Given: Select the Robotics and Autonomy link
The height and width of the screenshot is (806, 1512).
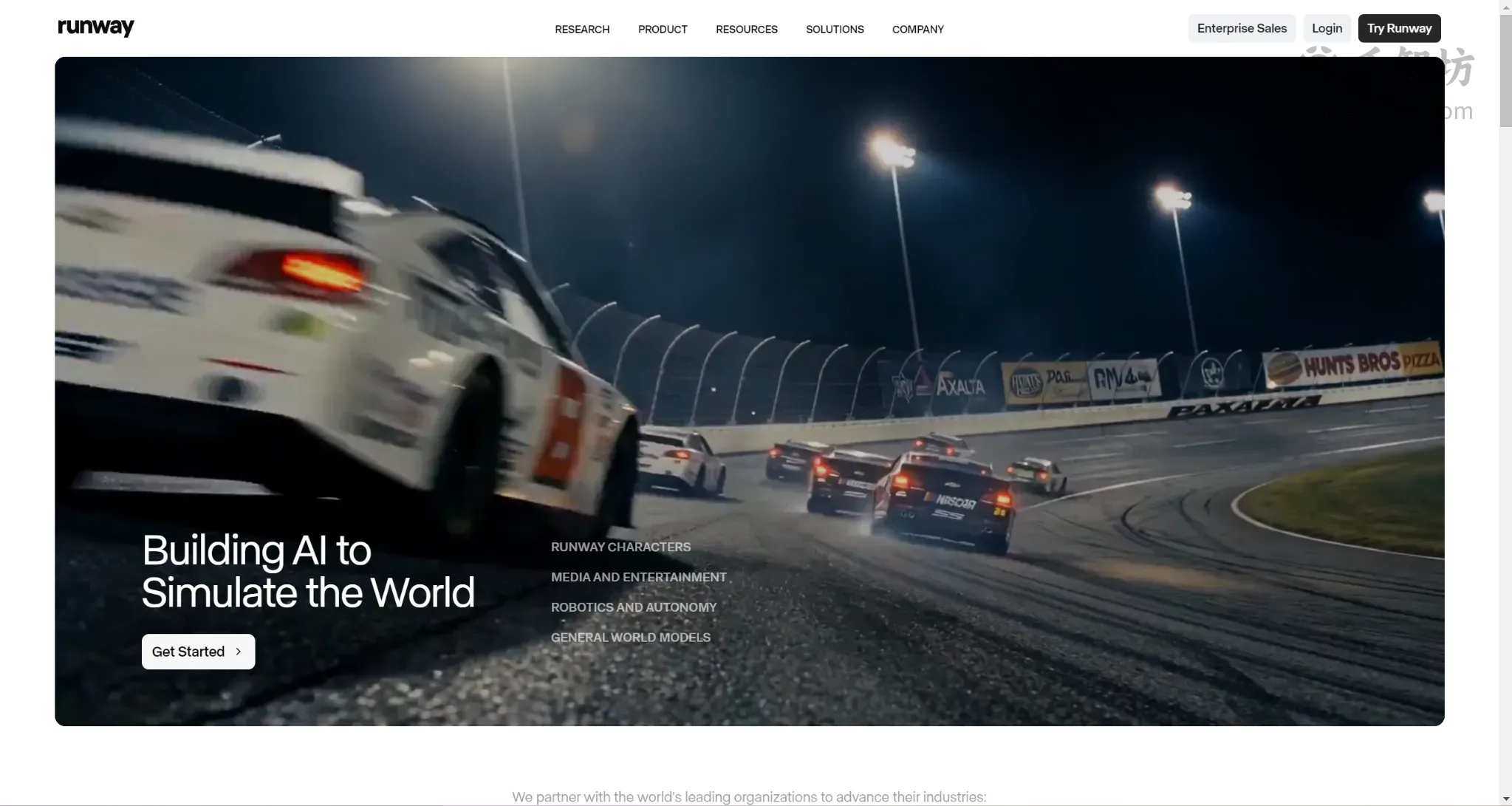Looking at the screenshot, I should tap(634, 607).
